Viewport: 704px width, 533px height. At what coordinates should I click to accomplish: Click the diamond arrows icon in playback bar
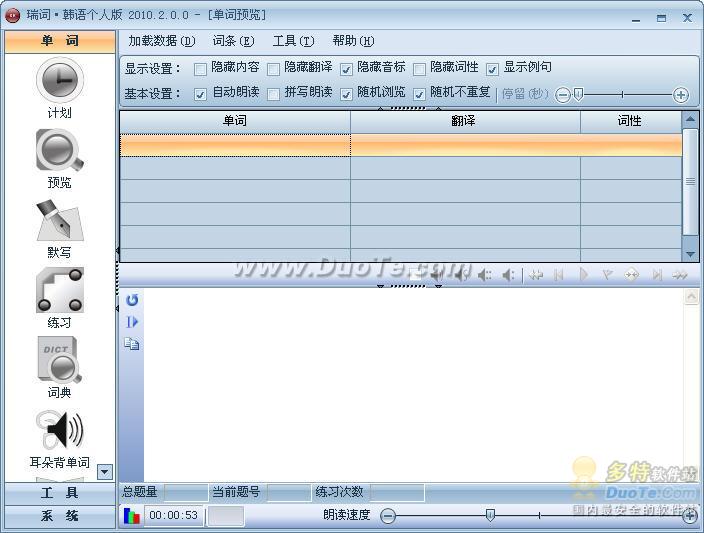pyautogui.click(x=632, y=274)
